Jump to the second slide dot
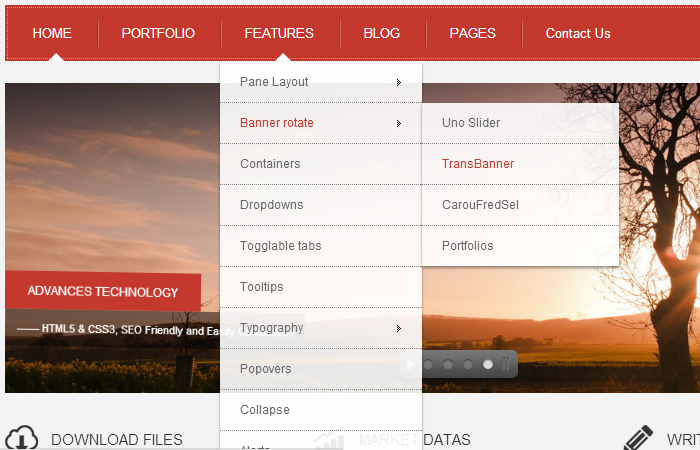 click(448, 365)
